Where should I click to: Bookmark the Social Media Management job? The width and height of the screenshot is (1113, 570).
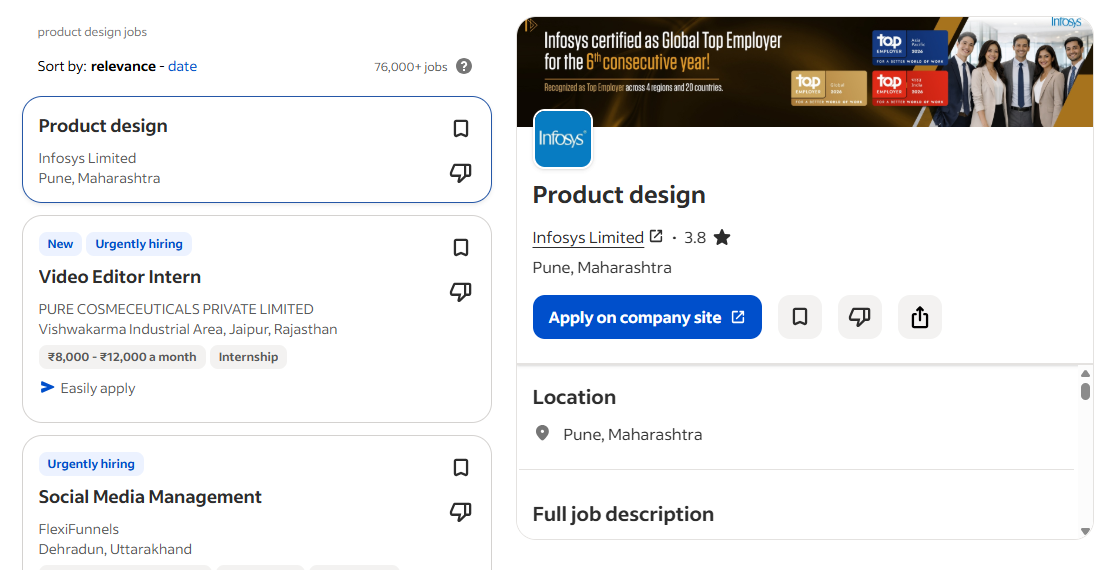(x=461, y=468)
